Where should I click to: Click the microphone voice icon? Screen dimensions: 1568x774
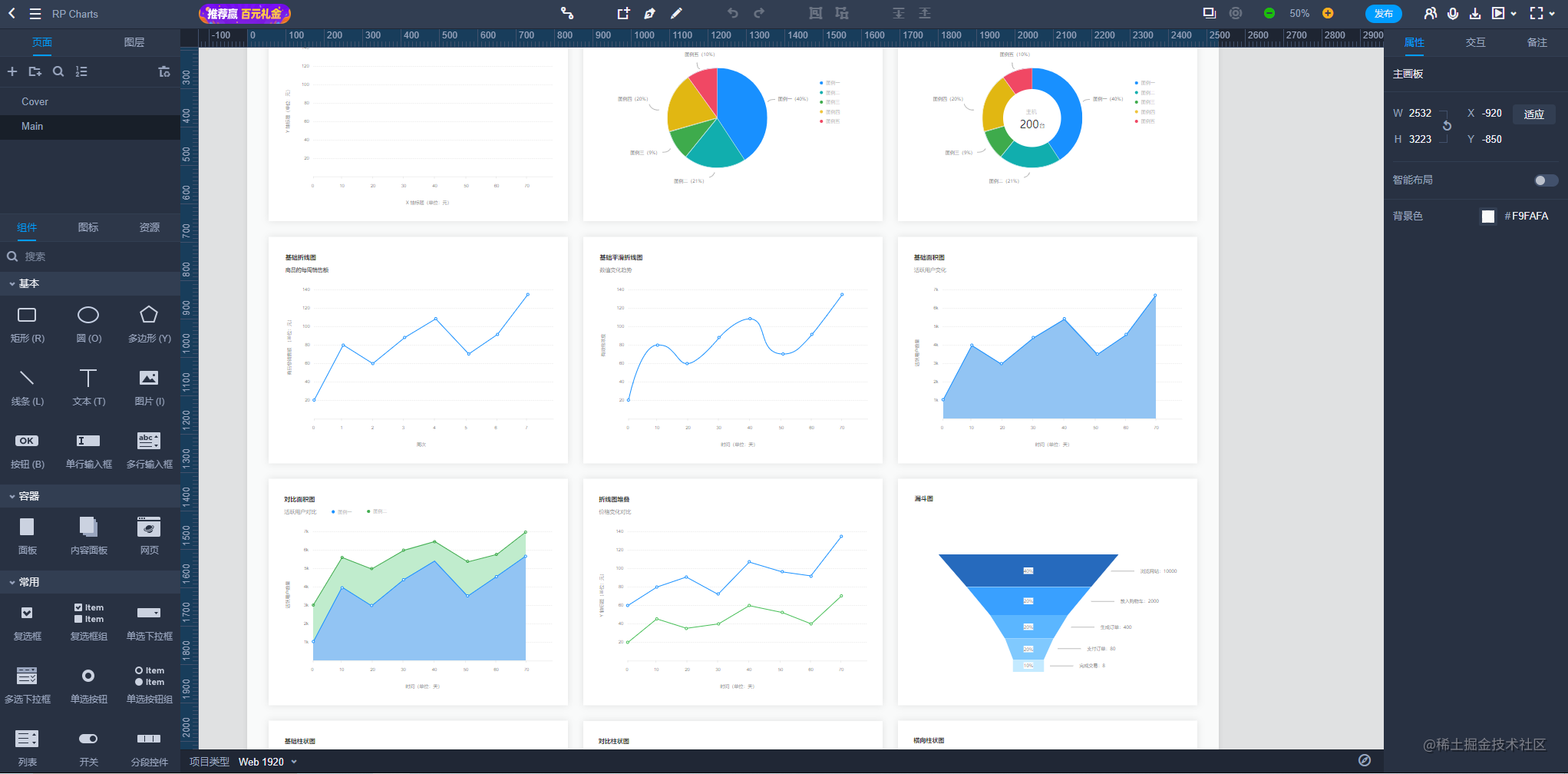pos(1453,13)
